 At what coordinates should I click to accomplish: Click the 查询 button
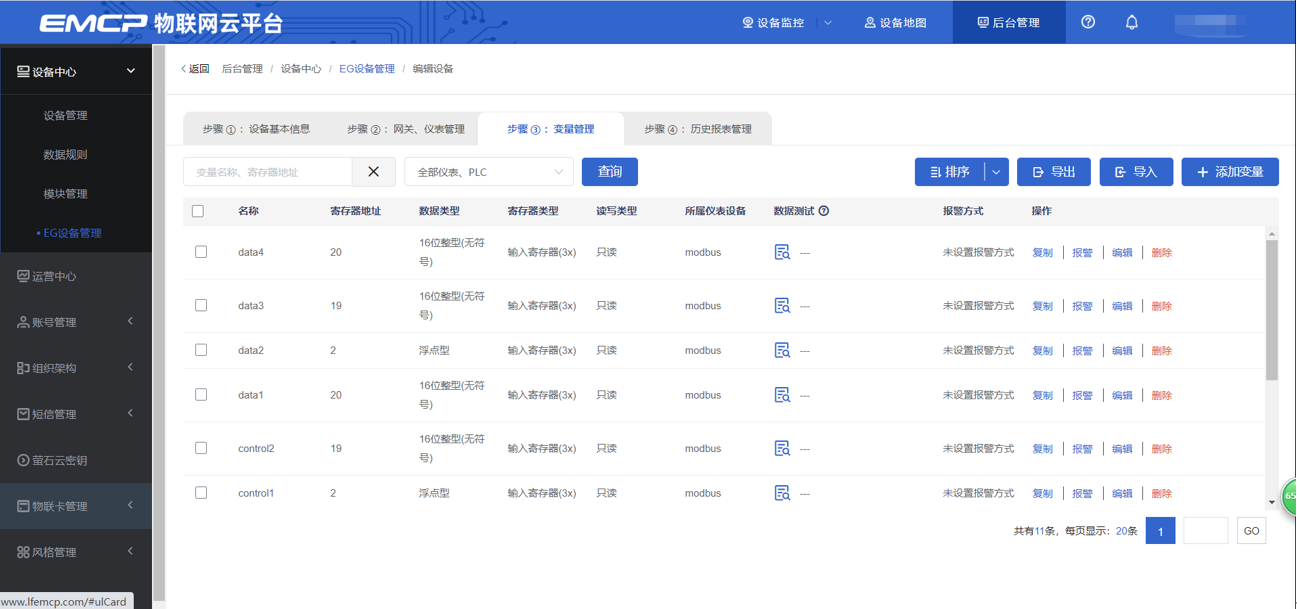click(610, 172)
